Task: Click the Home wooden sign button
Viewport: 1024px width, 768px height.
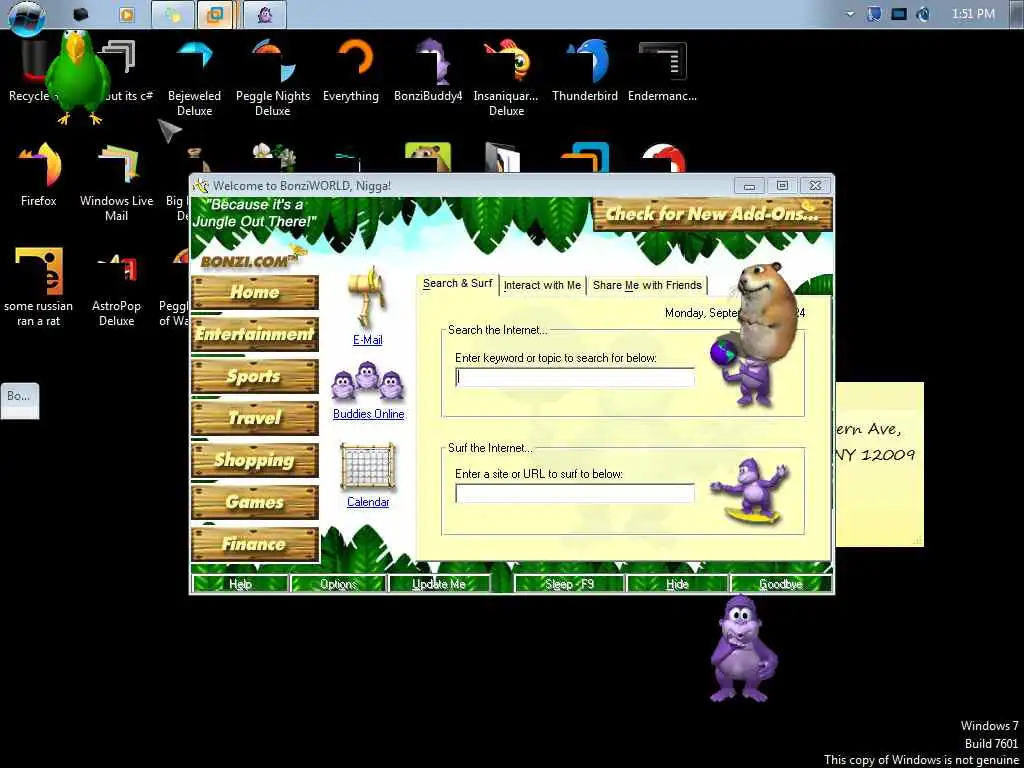Action: click(255, 292)
